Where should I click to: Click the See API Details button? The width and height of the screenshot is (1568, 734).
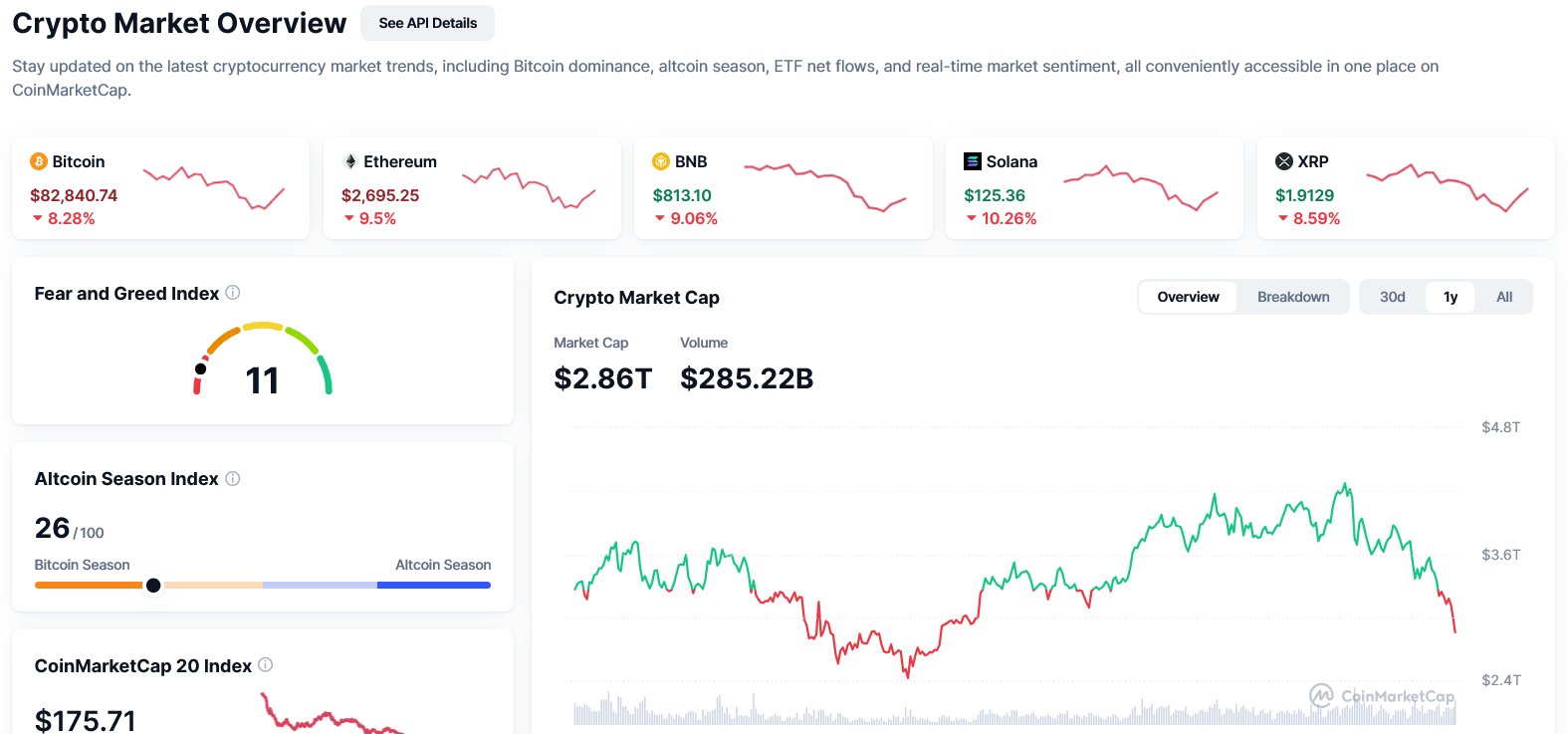point(428,23)
